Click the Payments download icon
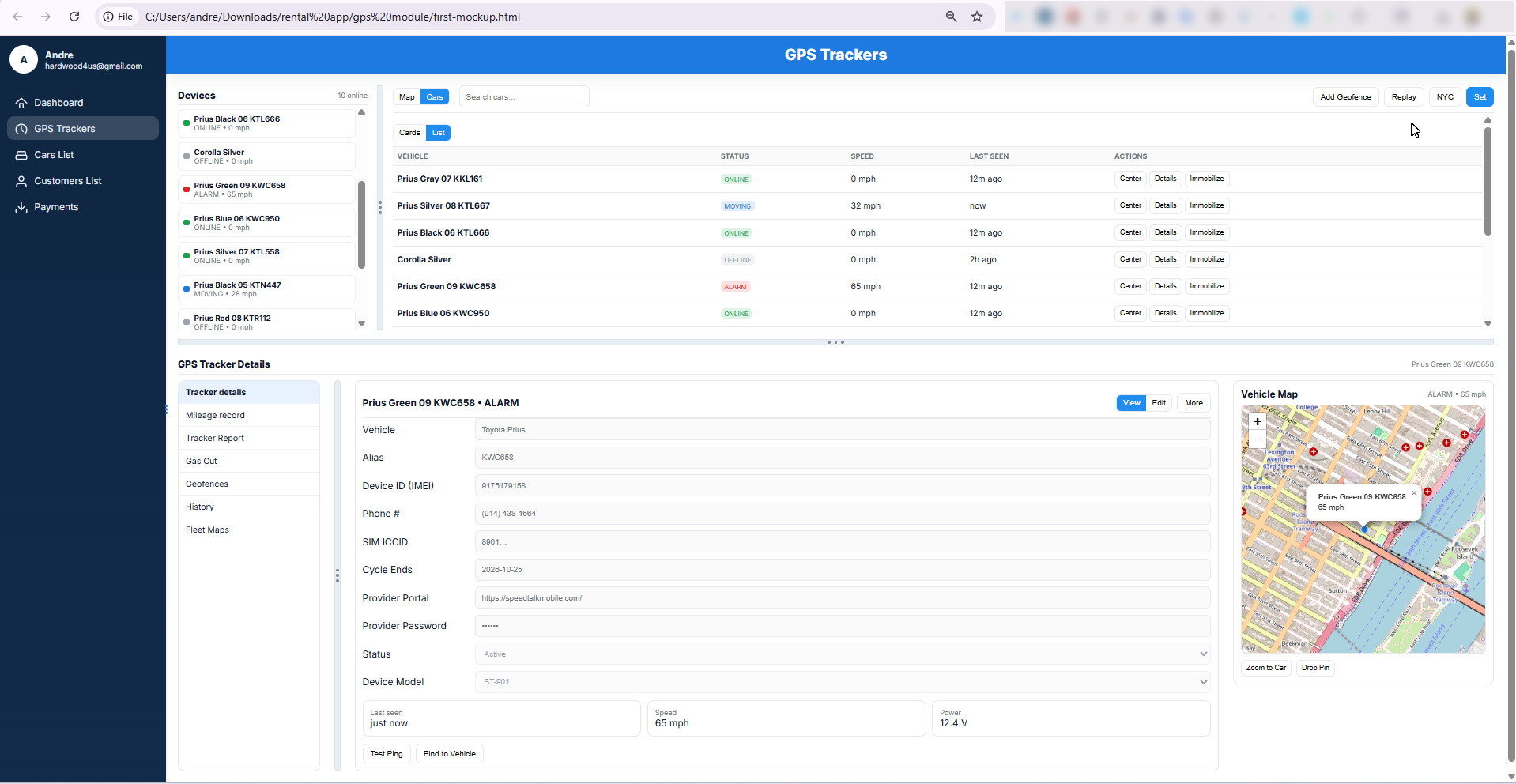 click(21, 207)
